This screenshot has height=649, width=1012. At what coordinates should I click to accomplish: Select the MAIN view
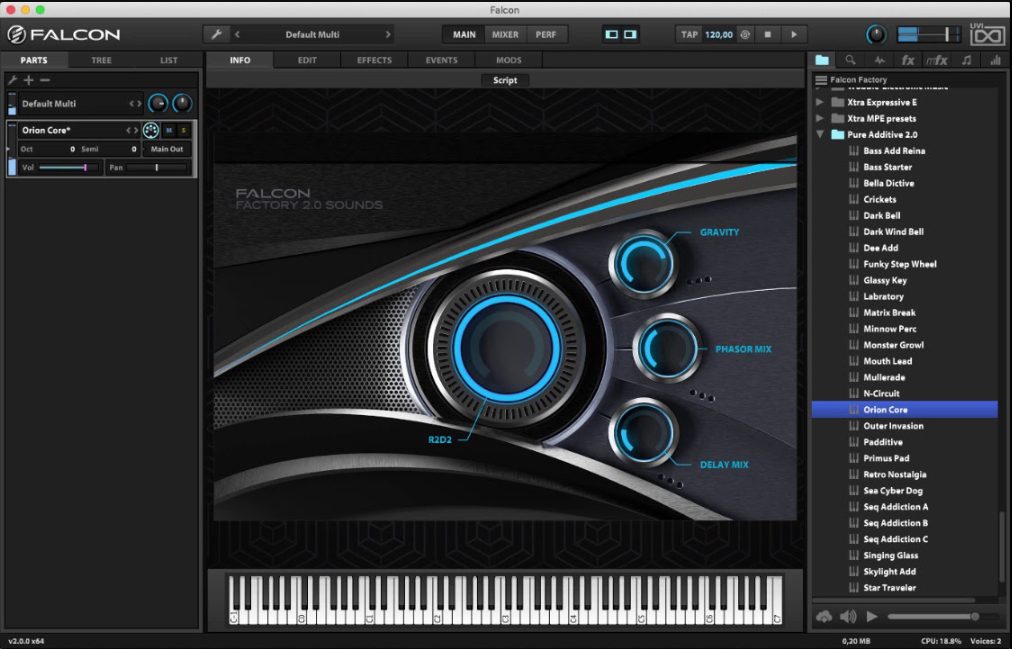point(464,34)
